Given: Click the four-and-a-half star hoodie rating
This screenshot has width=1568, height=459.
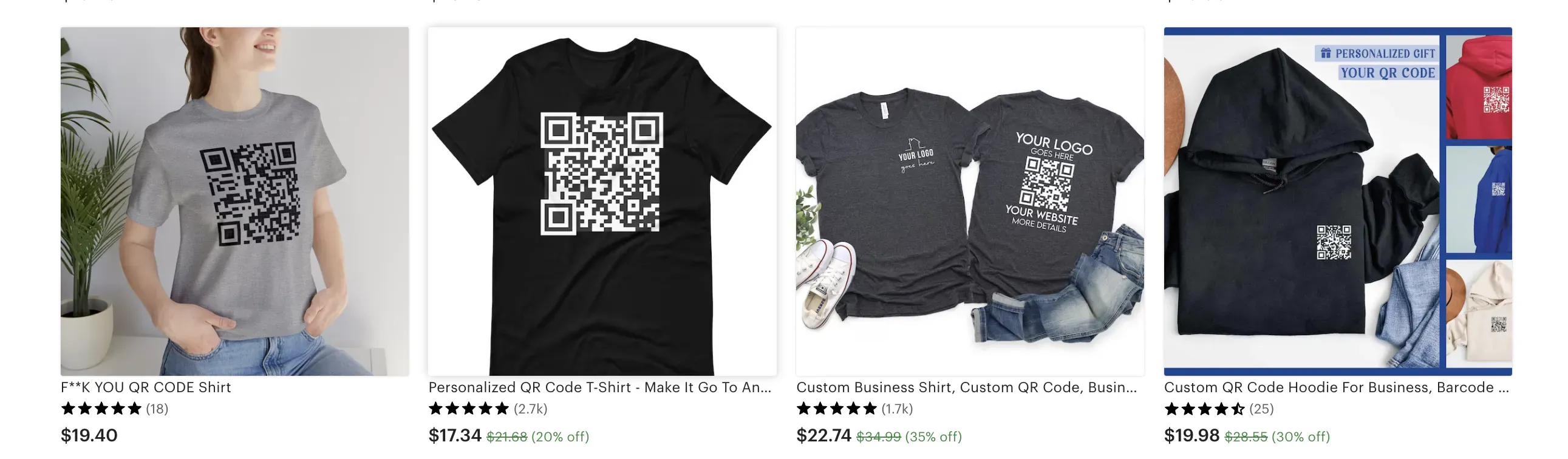Looking at the screenshot, I should (x=1204, y=409).
